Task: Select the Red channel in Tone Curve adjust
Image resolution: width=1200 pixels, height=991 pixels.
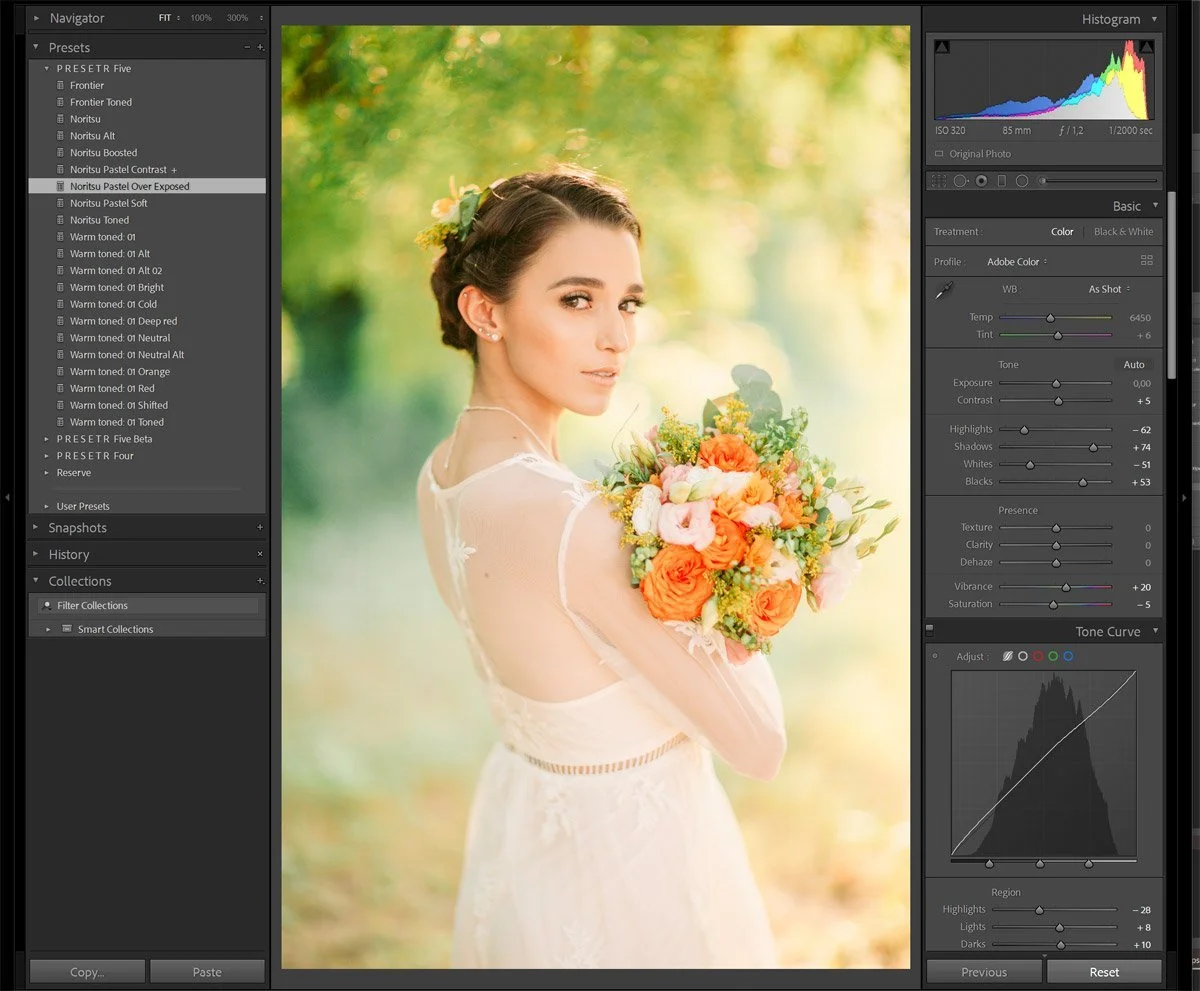Action: [x=1037, y=656]
